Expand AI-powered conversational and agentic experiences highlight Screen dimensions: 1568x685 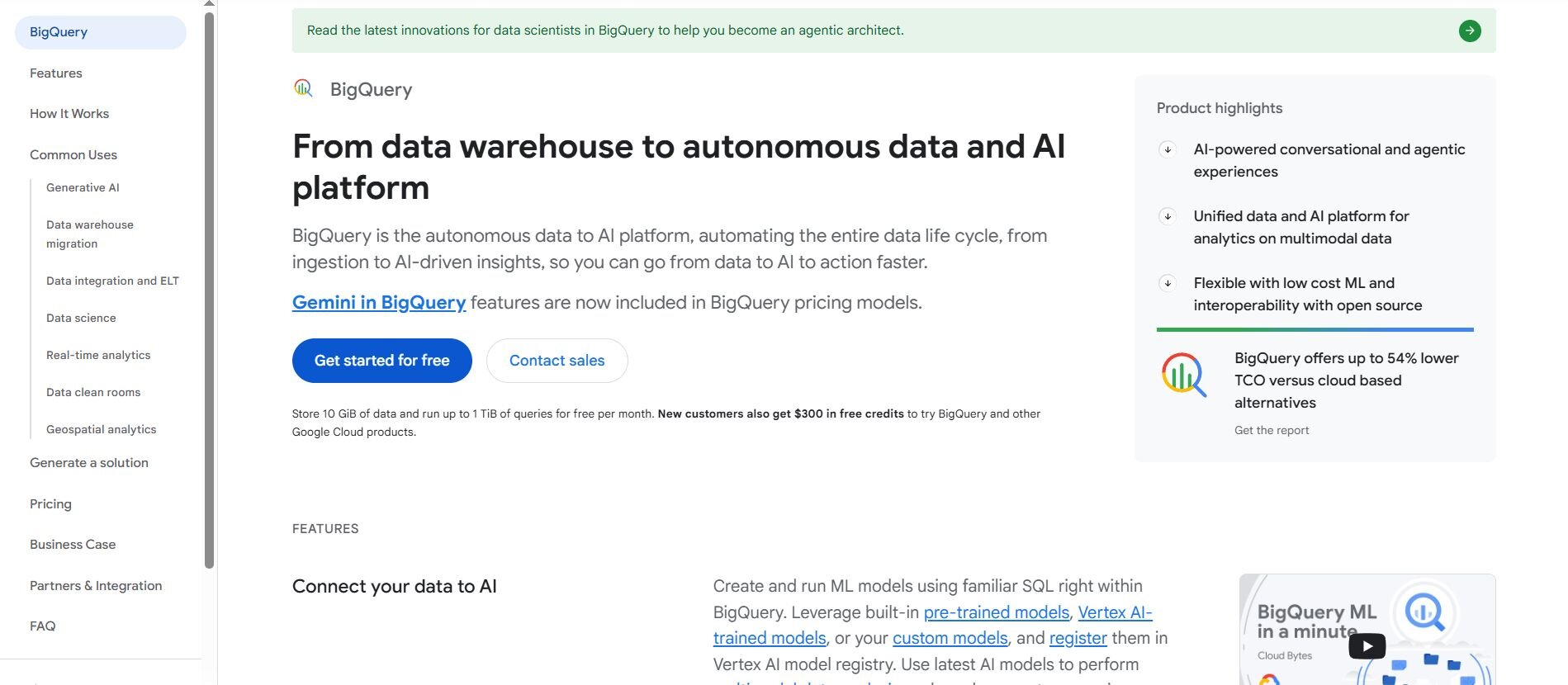pyautogui.click(x=1168, y=149)
